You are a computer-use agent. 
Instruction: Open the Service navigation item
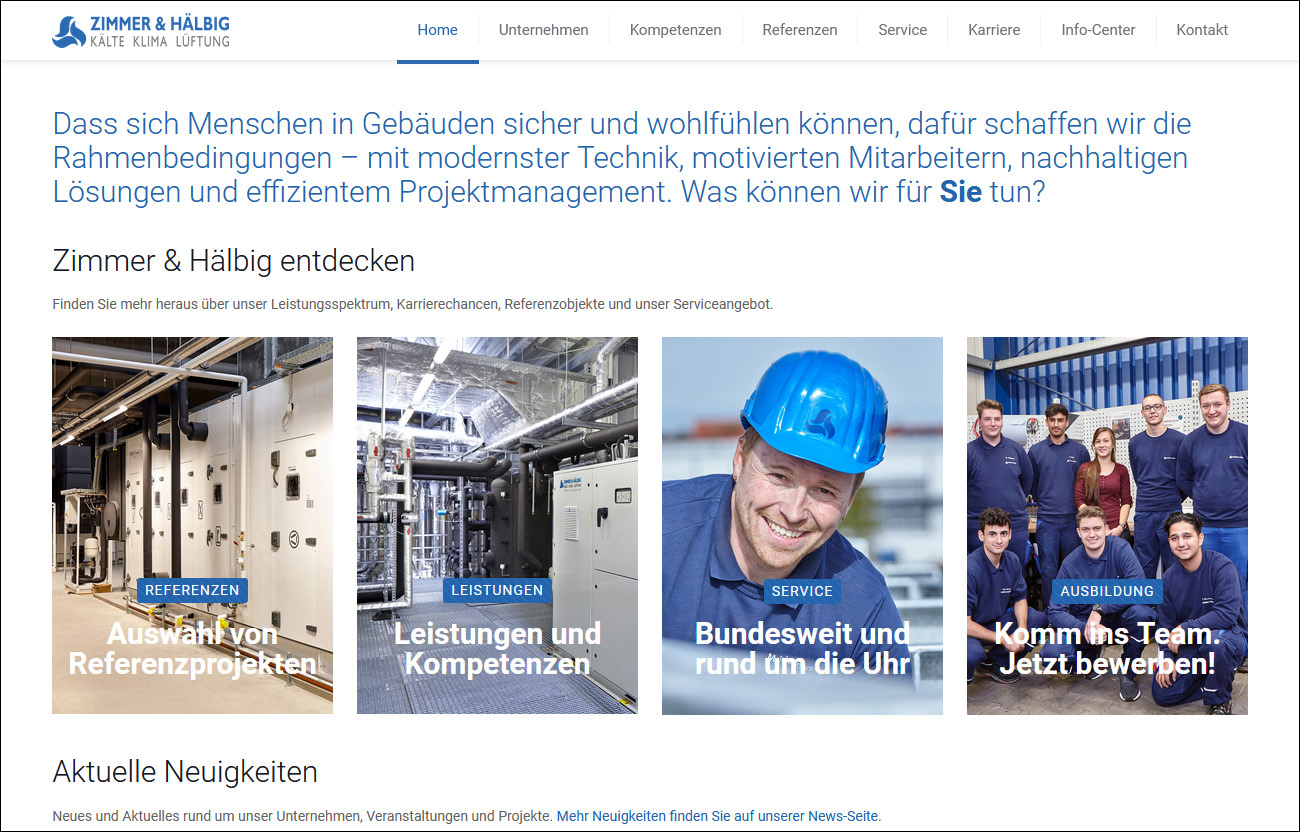pyautogui.click(x=902, y=30)
